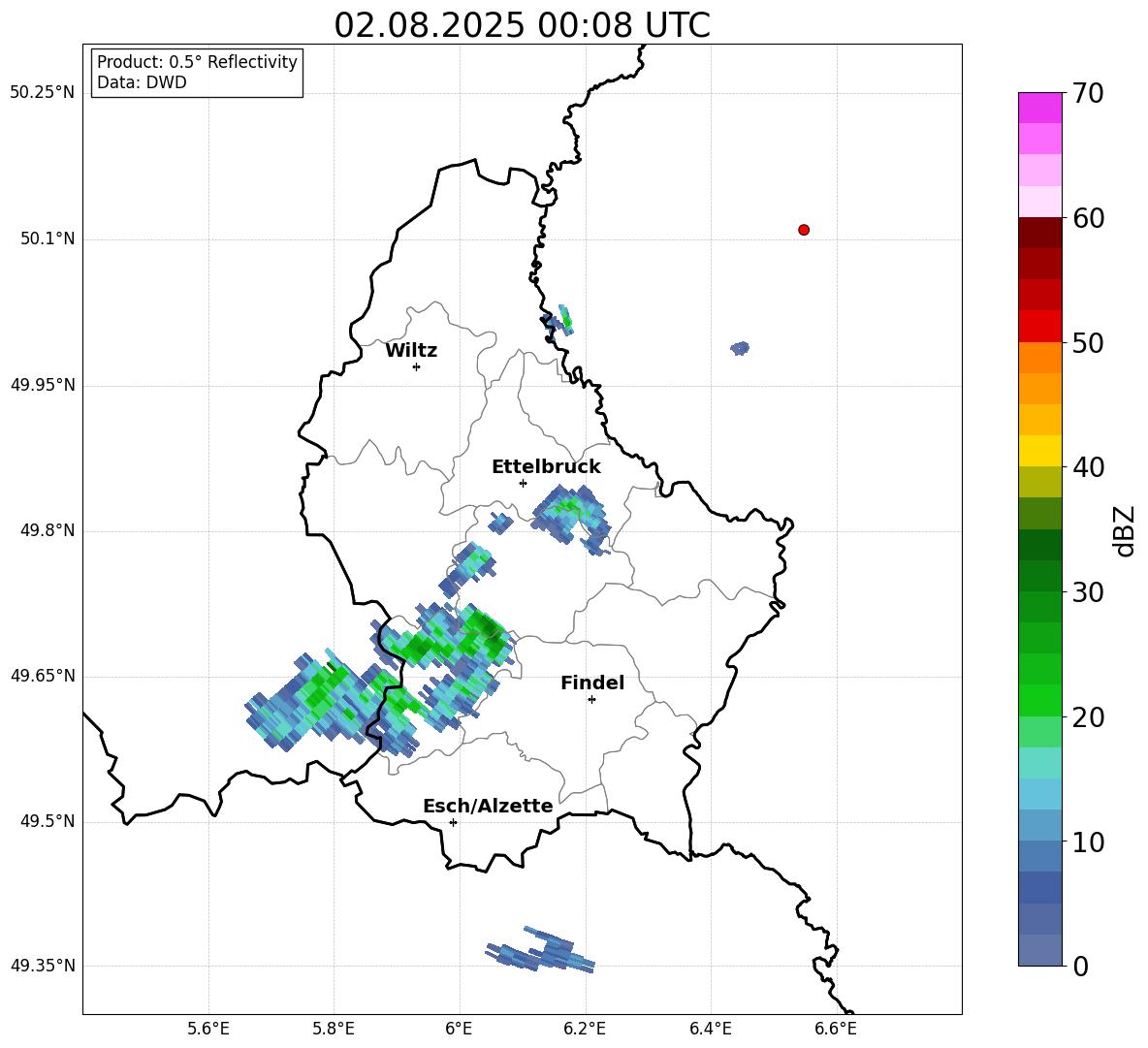The width and height of the screenshot is (1148, 1048).
Task: Click the 6.6°E longitude label
Action: pos(836,1029)
